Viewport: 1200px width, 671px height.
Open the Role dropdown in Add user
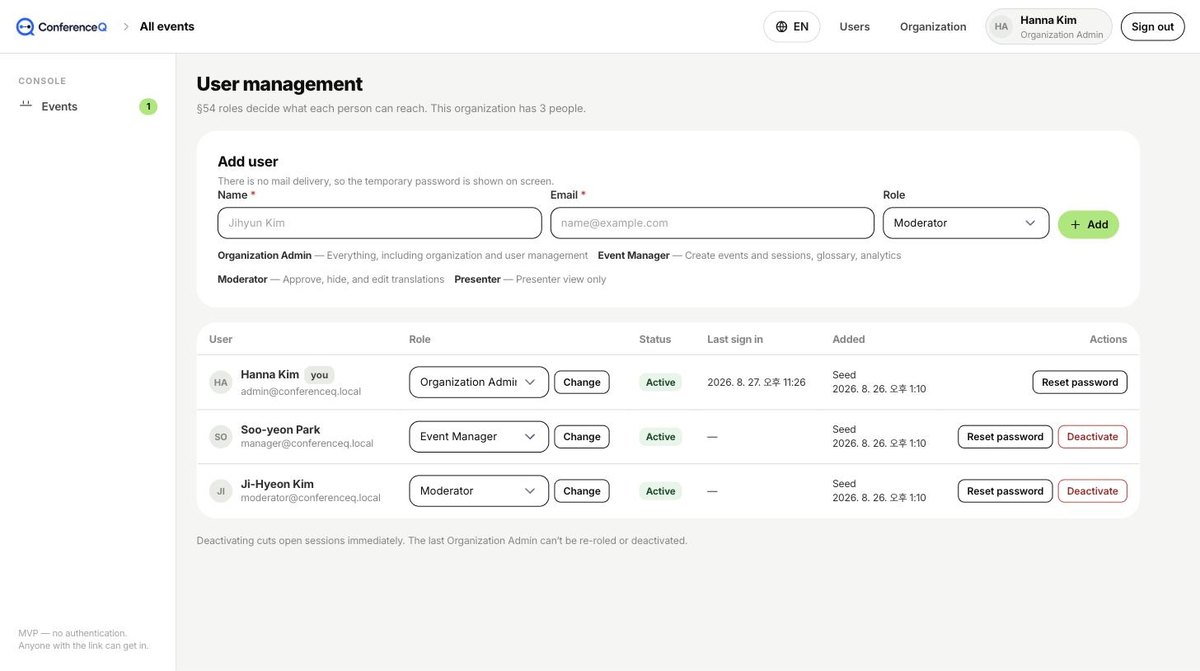[x=966, y=223]
